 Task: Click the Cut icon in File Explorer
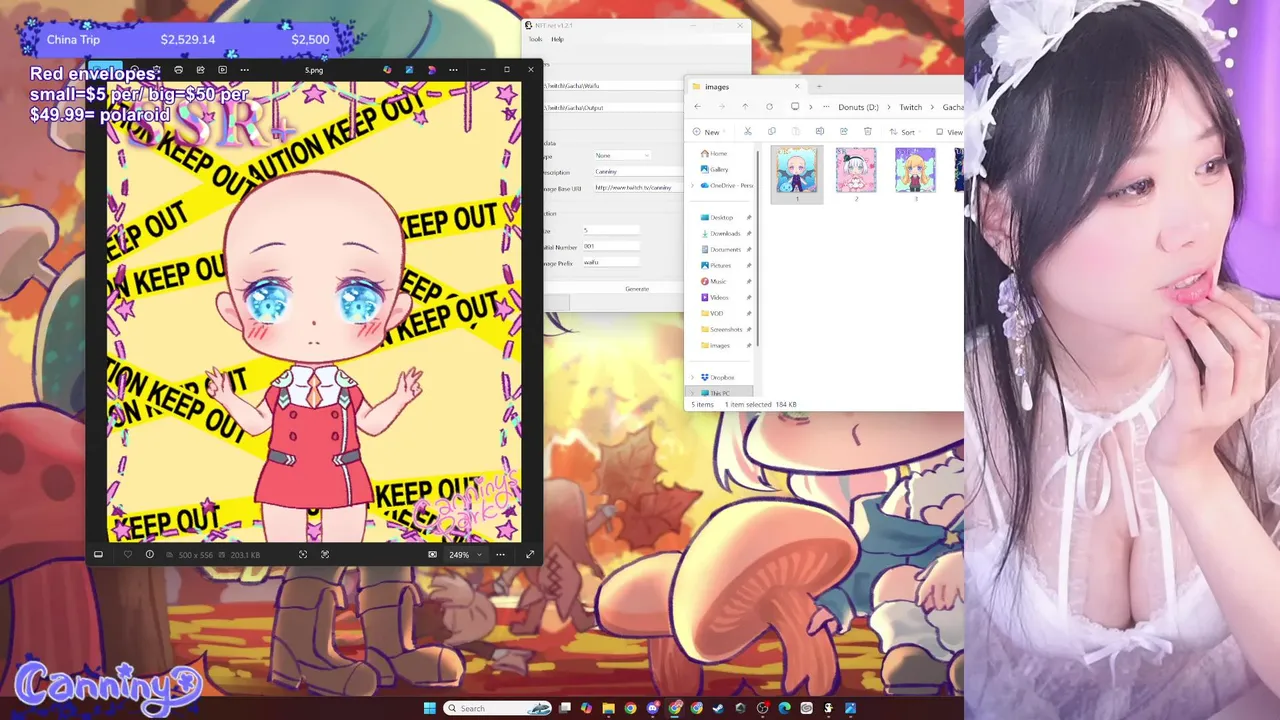(747, 132)
